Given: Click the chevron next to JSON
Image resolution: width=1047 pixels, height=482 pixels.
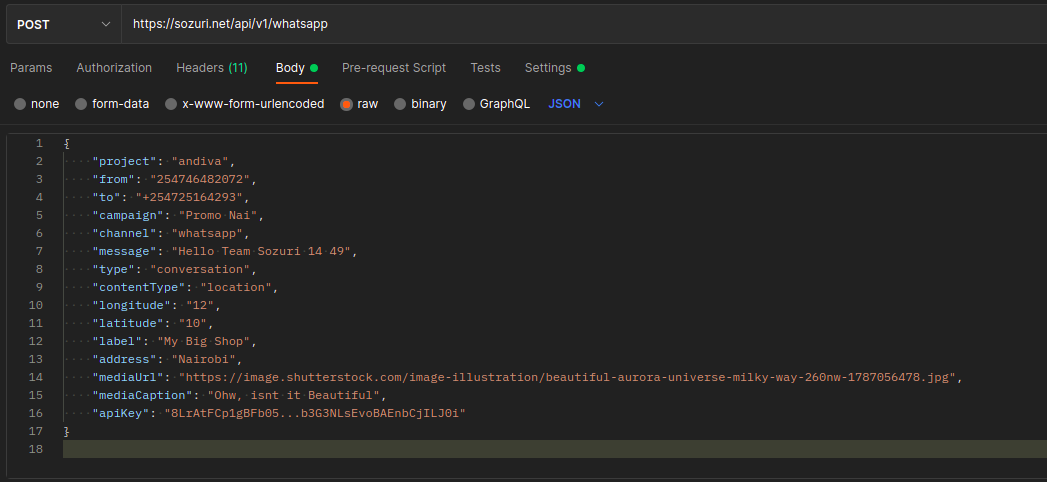Looking at the screenshot, I should tap(599, 104).
